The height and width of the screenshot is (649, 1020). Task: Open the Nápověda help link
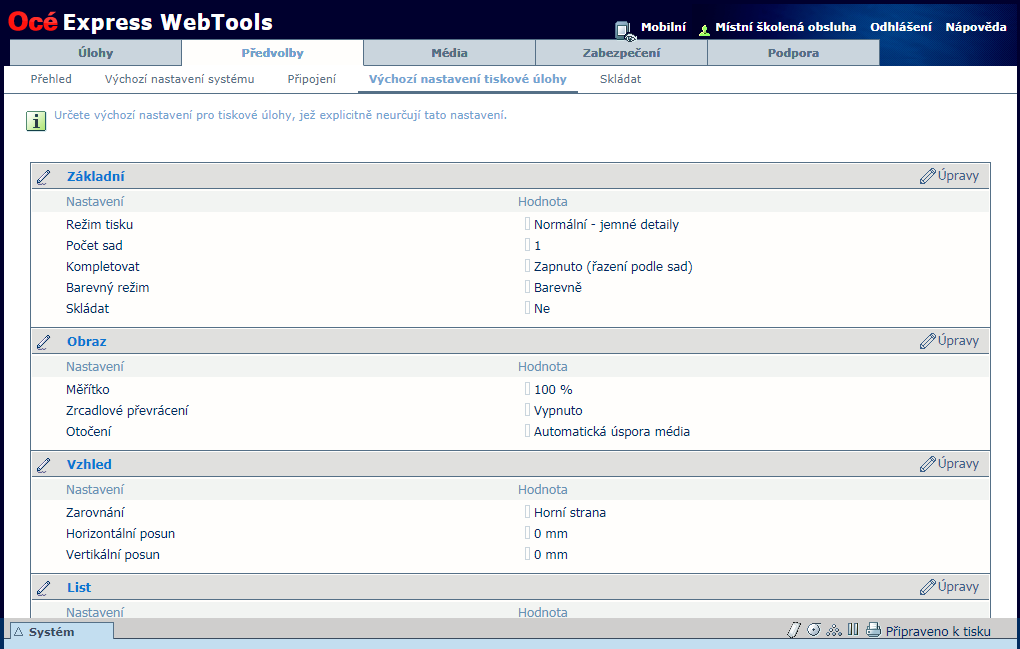point(975,27)
